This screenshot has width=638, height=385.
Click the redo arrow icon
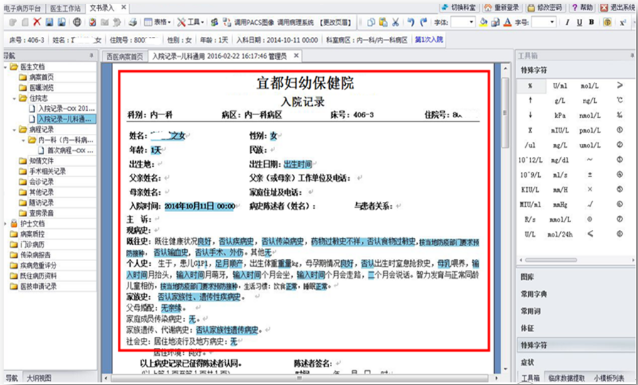(423, 22)
